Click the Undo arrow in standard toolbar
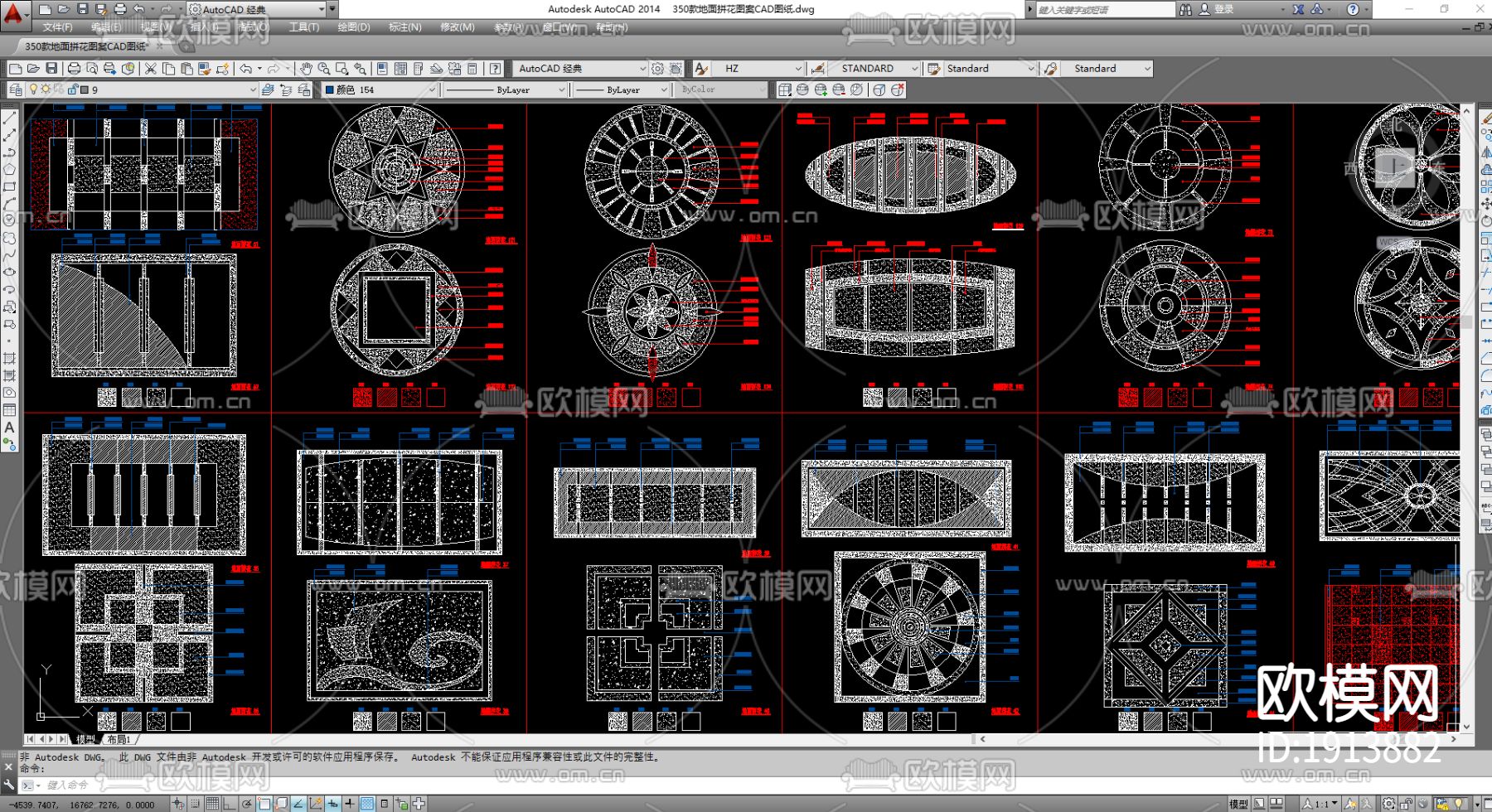 pos(246,69)
